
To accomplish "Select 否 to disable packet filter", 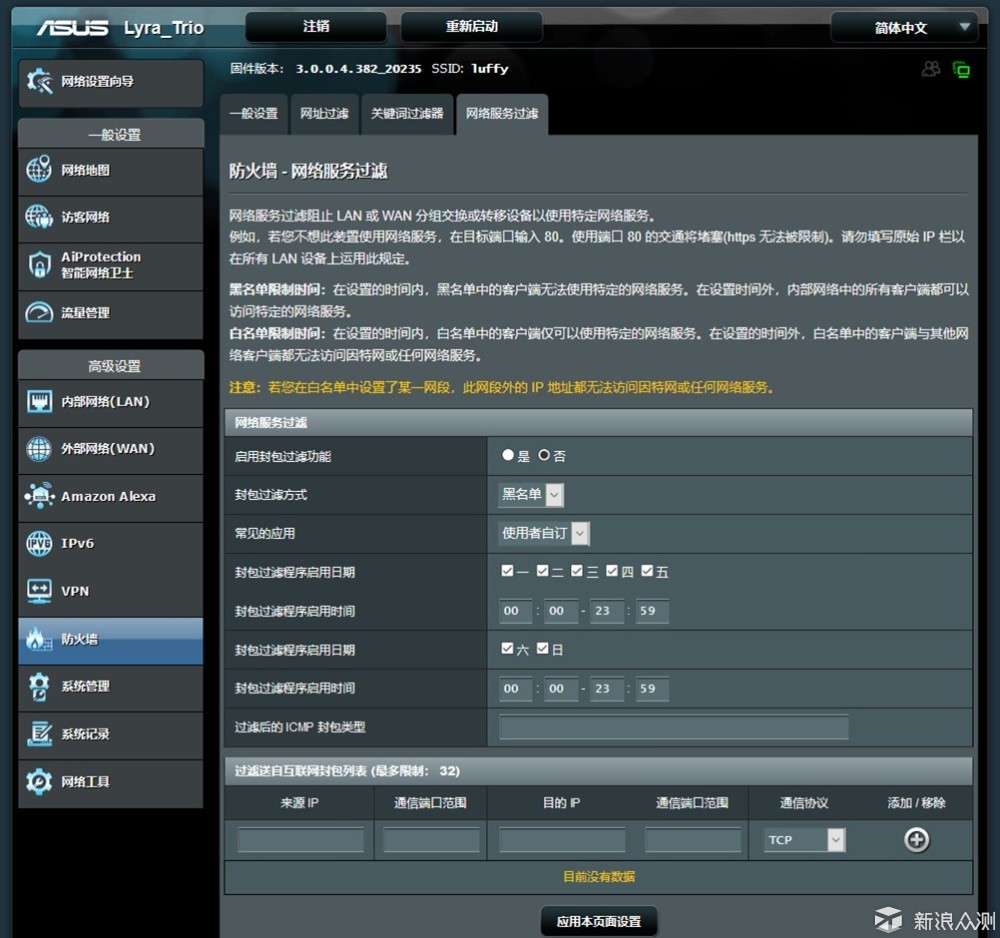I will point(544,455).
